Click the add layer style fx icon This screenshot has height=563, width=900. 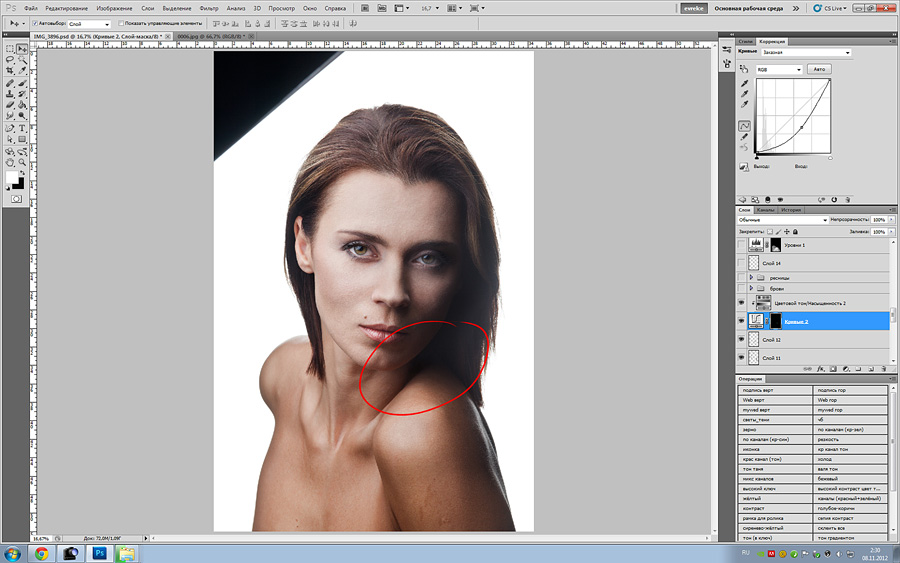pos(821,369)
